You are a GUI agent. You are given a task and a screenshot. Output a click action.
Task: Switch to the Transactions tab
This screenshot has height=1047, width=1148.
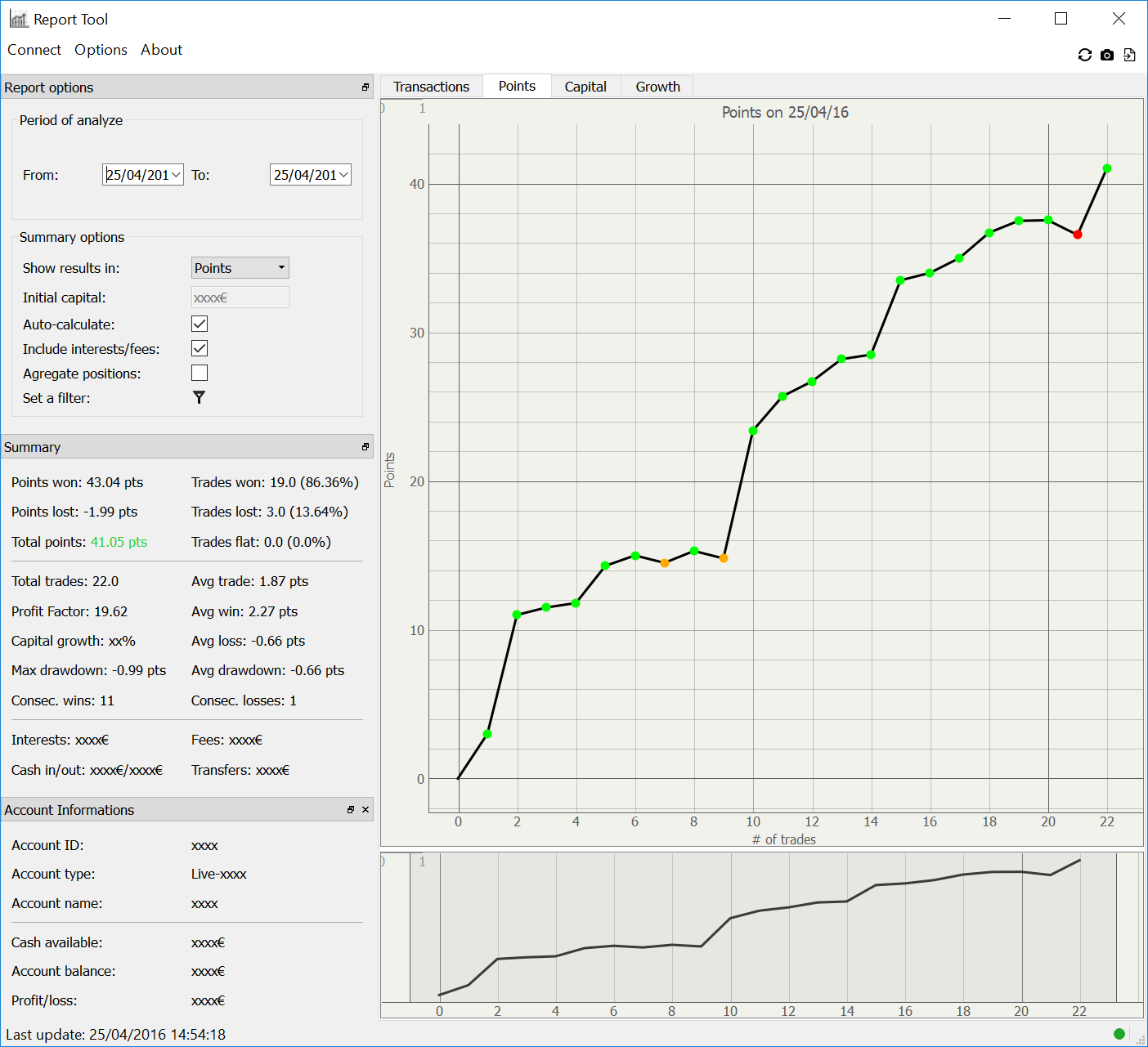(431, 87)
